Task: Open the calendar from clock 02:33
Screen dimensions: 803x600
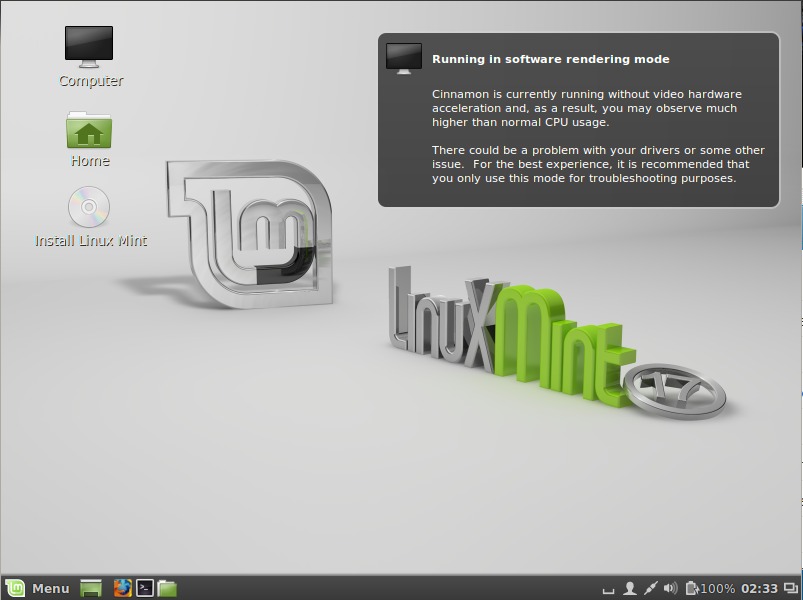Action: [x=759, y=589]
